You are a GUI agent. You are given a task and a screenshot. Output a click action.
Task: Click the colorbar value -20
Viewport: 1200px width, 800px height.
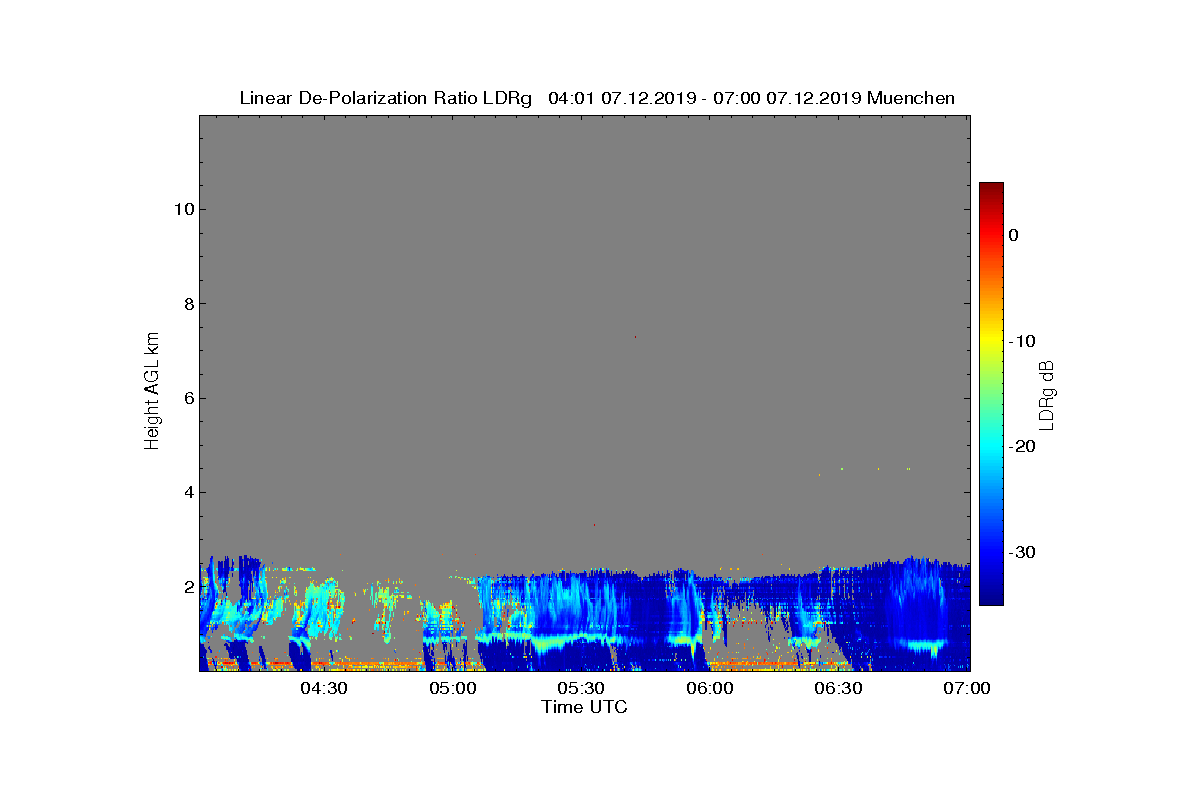(x=1021, y=446)
